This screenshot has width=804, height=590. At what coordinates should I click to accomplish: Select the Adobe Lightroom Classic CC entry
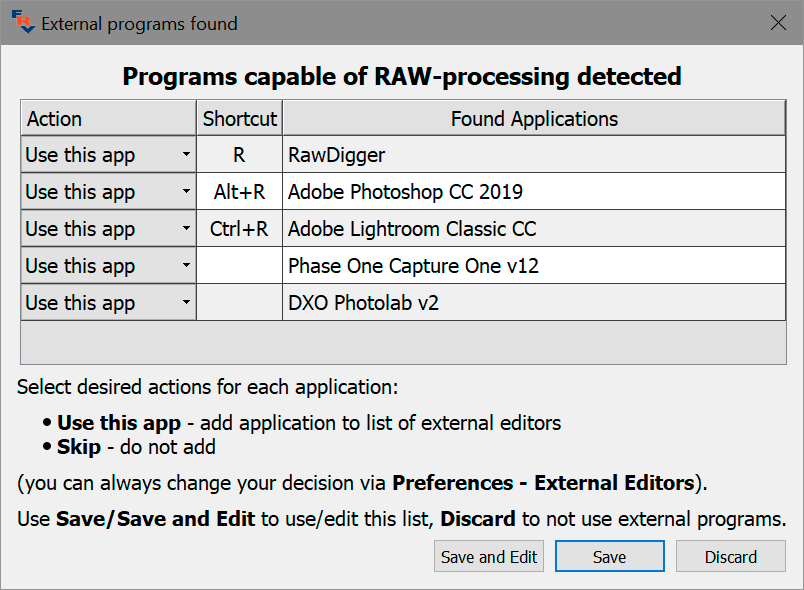tap(534, 229)
